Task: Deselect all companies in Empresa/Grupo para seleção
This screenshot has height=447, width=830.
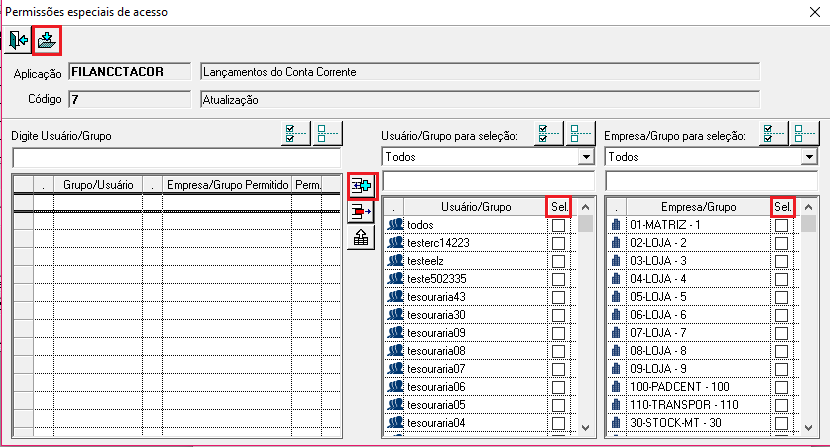Action: click(805, 133)
